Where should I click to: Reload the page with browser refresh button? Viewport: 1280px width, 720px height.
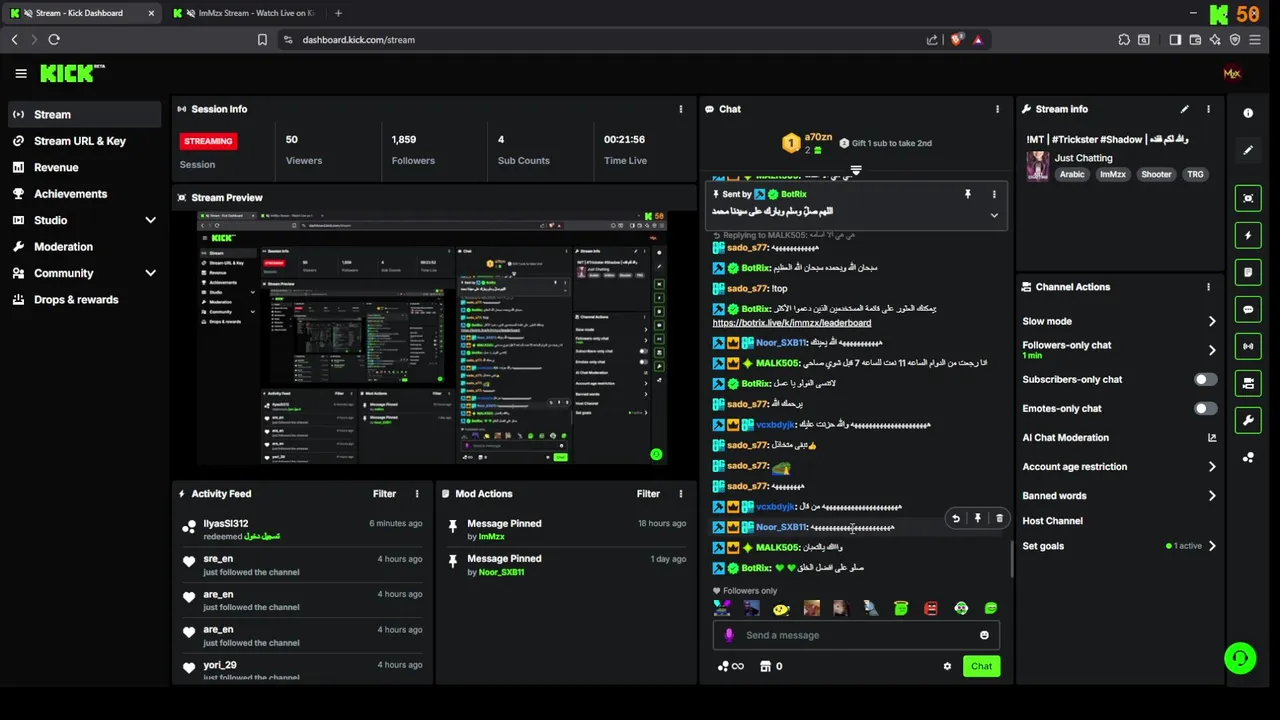[x=54, y=40]
